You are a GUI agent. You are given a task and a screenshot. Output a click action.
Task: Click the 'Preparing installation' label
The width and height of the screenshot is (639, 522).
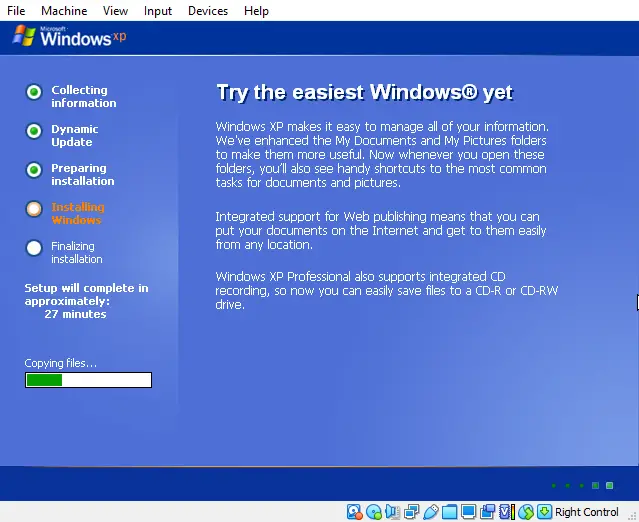pyautogui.click(x=83, y=174)
